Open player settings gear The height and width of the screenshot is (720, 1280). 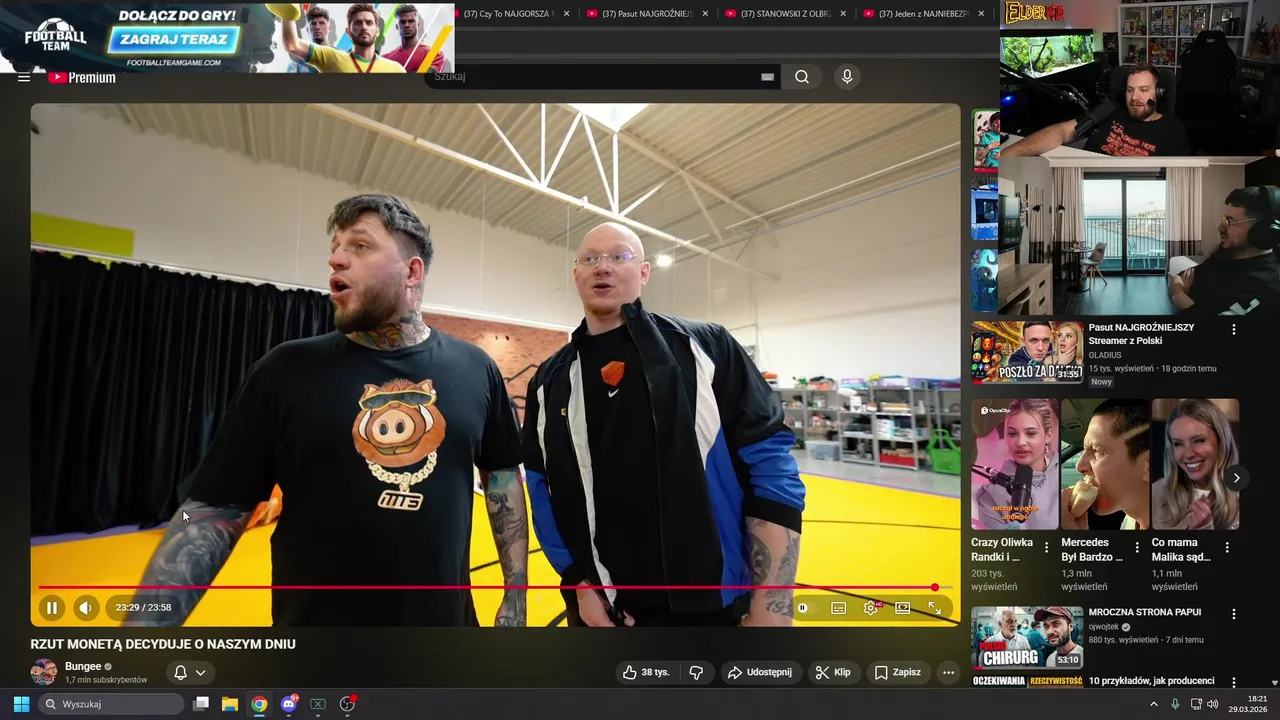tap(870, 607)
